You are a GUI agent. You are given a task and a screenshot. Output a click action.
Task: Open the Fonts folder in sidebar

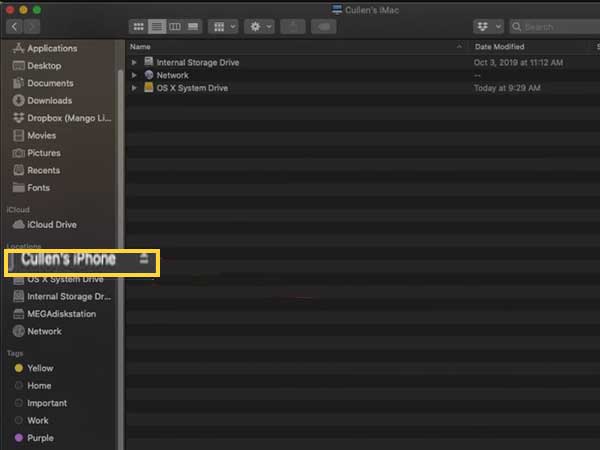pos(31,188)
